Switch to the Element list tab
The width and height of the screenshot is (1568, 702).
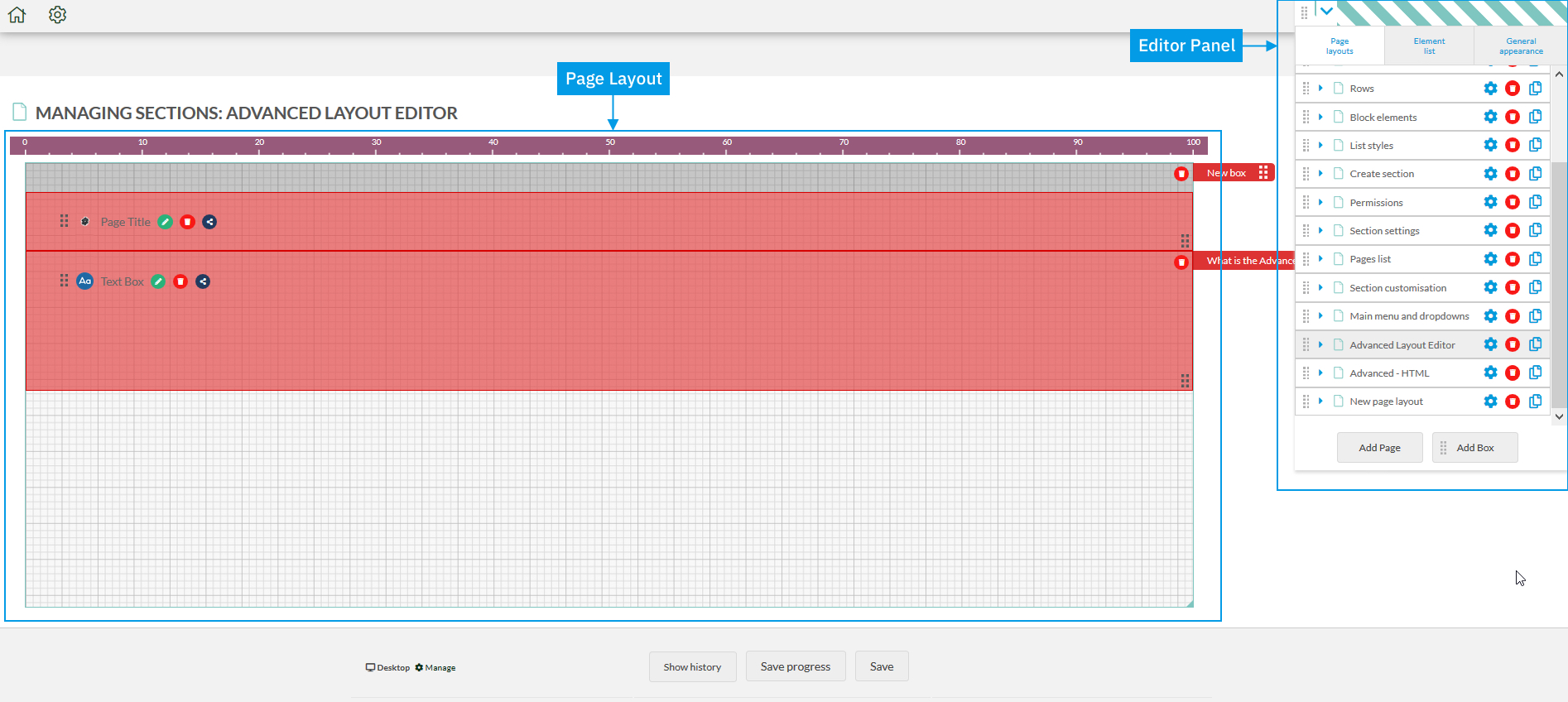pyautogui.click(x=1429, y=46)
